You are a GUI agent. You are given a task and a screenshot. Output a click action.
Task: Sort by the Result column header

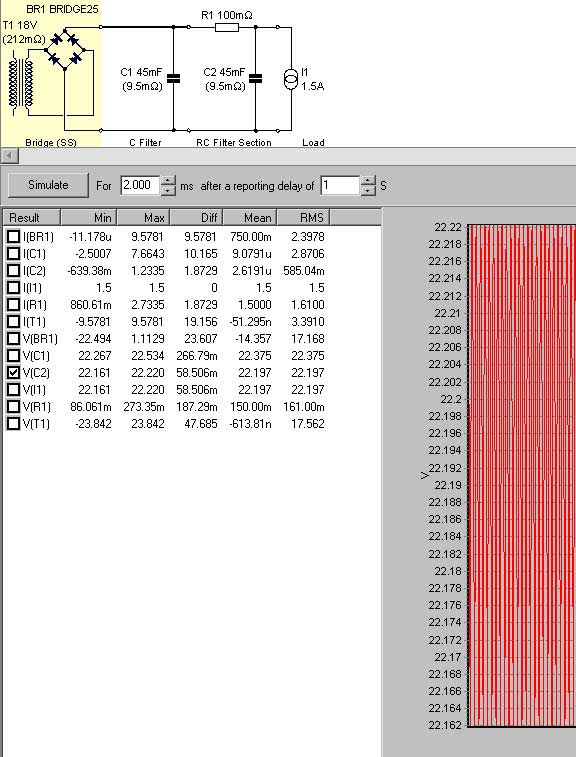click(x=32, y=218)
